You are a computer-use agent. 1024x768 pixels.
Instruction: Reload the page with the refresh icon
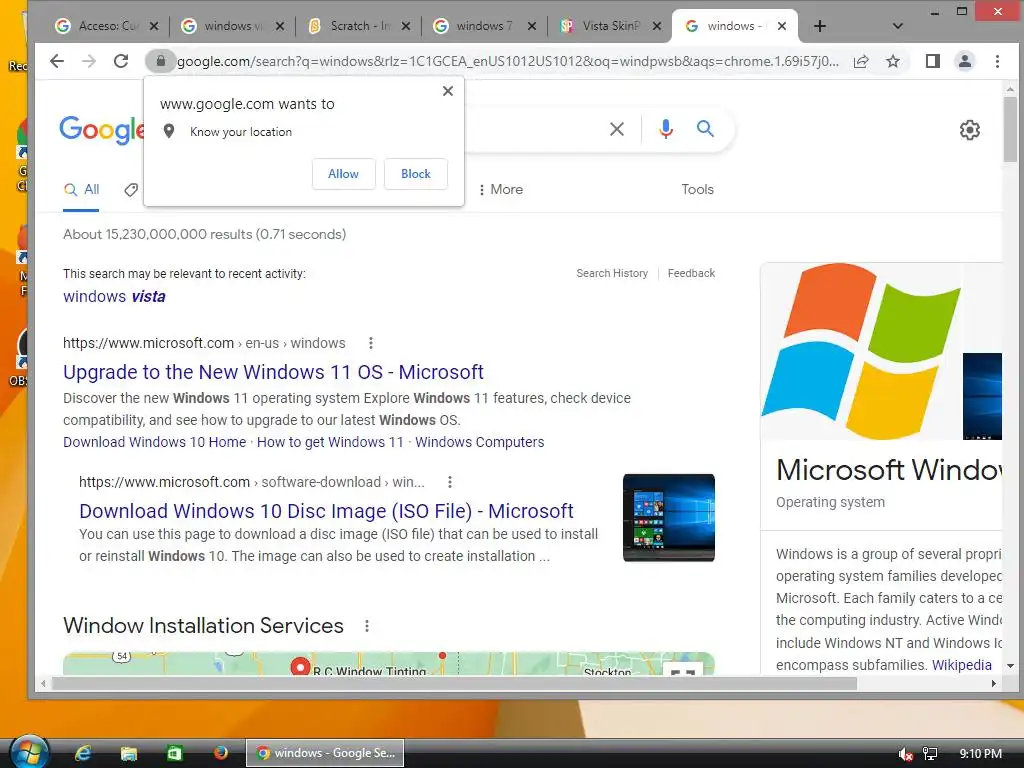pos(121,61)
